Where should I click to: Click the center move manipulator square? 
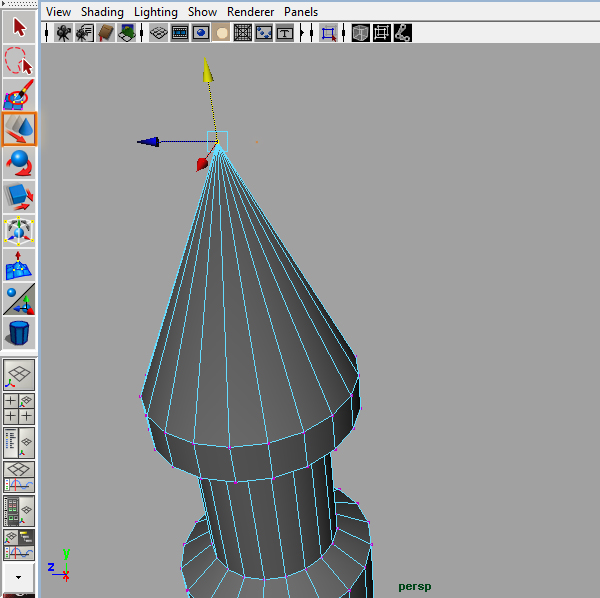coord(217,141)
